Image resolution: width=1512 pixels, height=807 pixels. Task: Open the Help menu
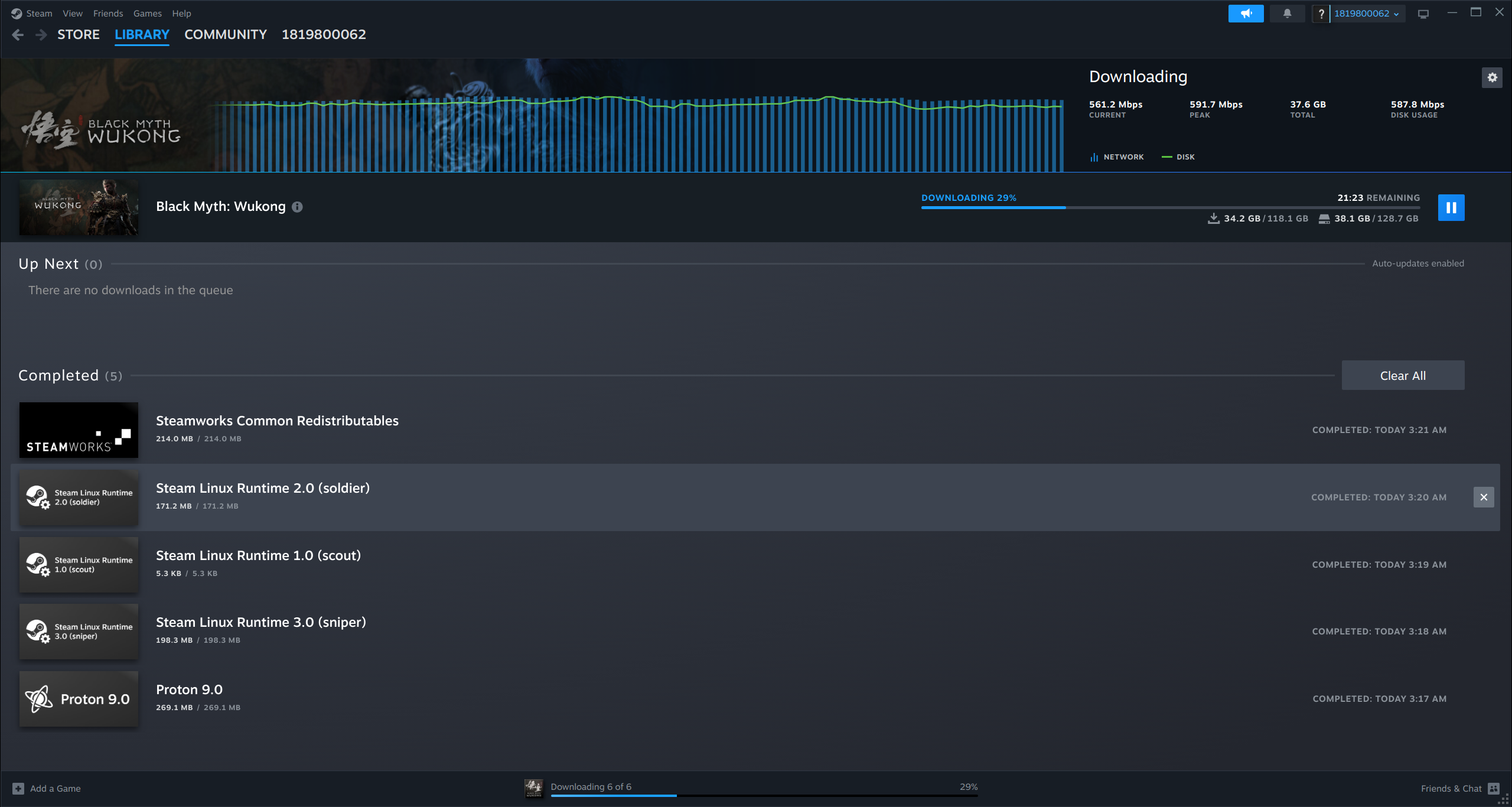click(181, 14)
